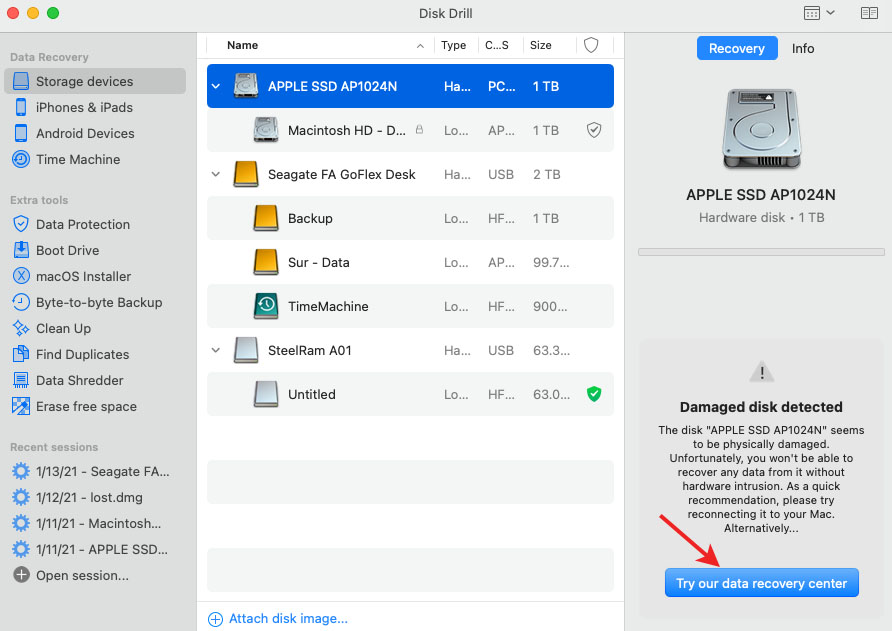Click Damaged disk detected heading
892x631 pixels.
pos(761,407)
